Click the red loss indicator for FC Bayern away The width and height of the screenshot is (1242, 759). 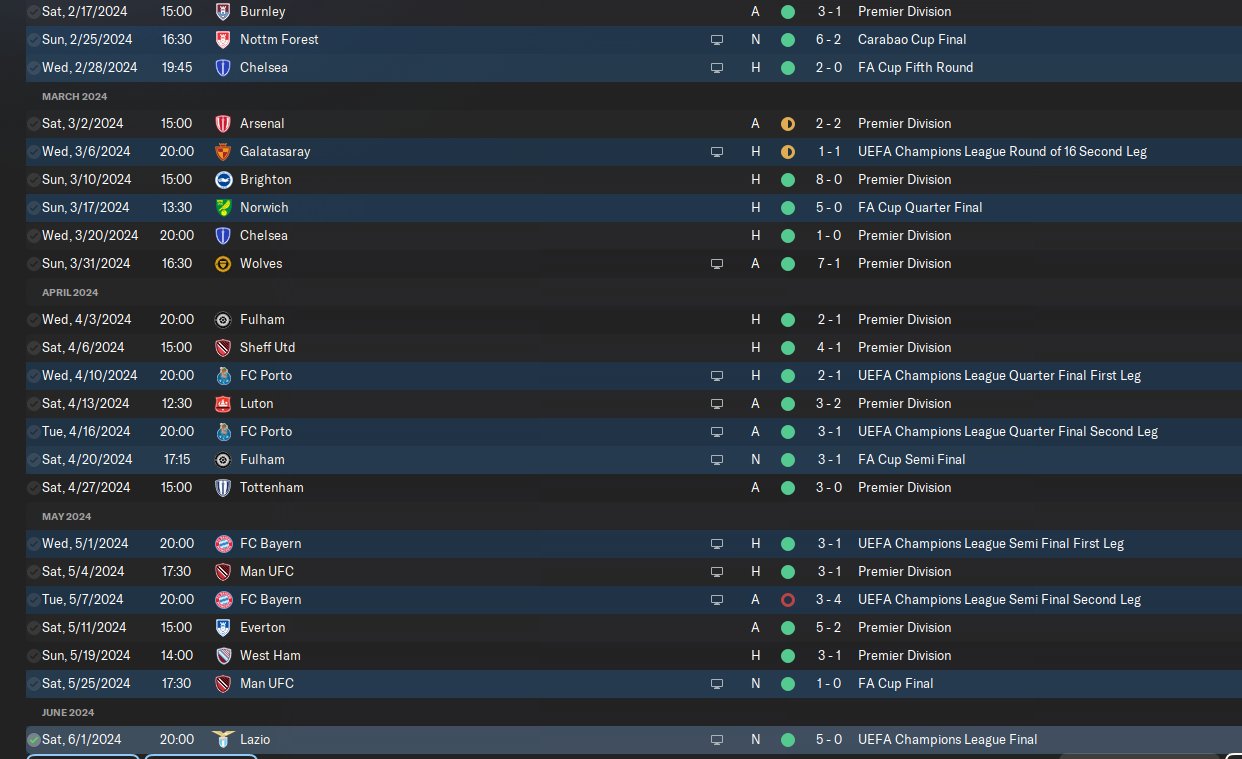[x=788, y=600]
